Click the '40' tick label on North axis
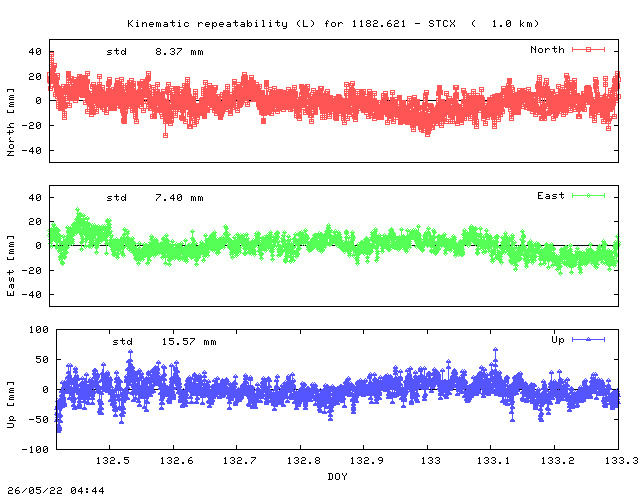 point(35,52)
